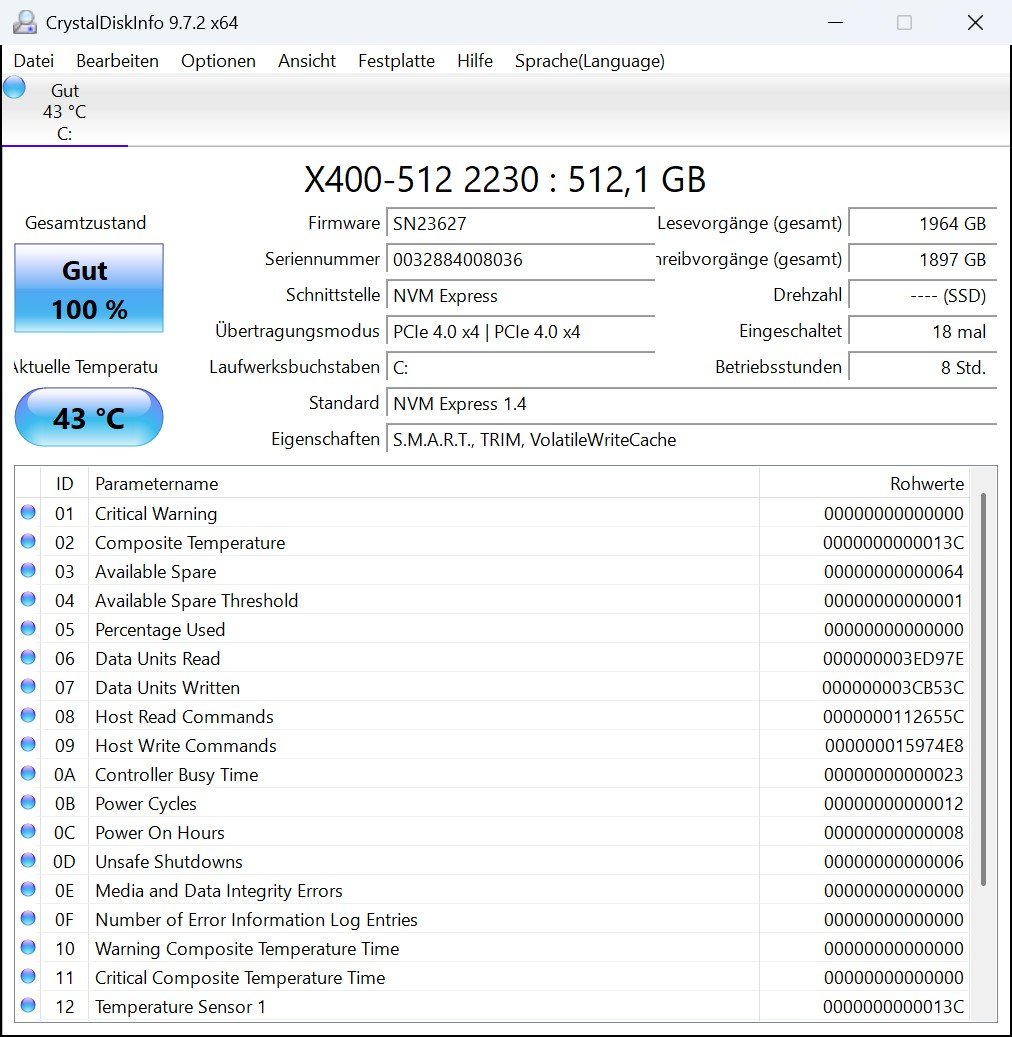Viewport: 1012px width, 1037px height.
Task: Click the CrystalDiskInfo app icon in title bar
Action: (25, 22)
